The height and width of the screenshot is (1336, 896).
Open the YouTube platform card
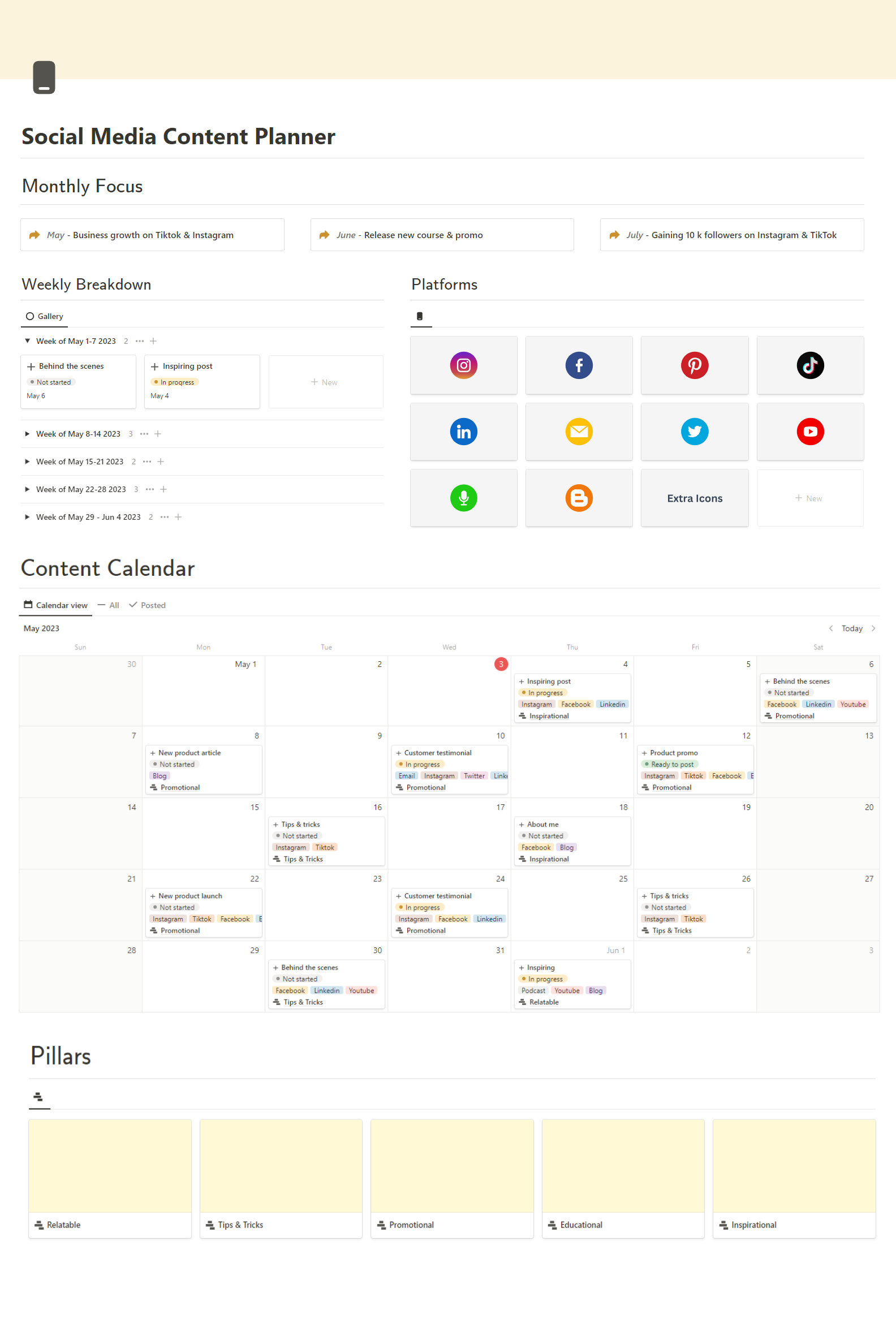pos(809,432)
